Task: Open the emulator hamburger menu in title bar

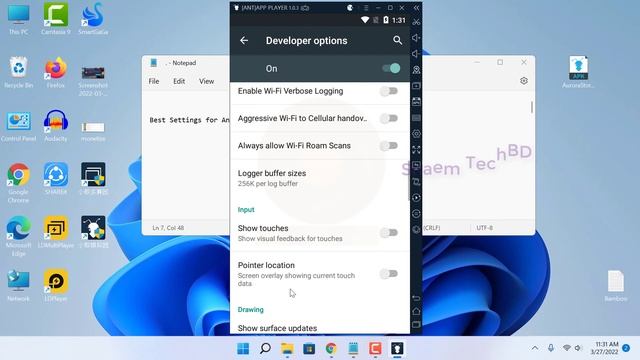Action: (366, 8)
